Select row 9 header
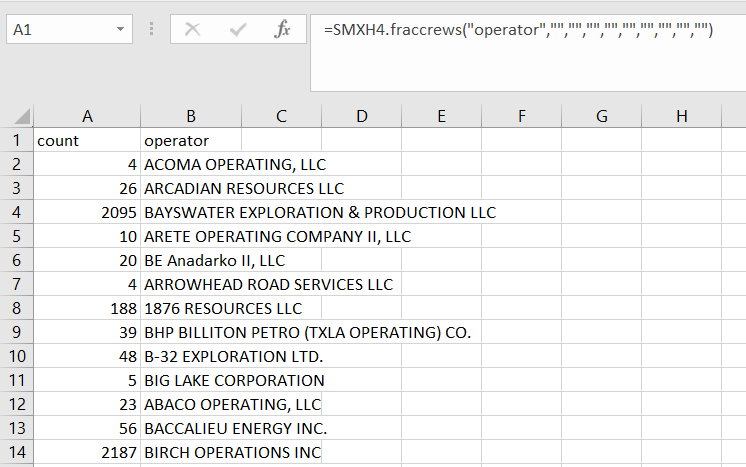This screenshot has width=746, height=467. point(17,332)
